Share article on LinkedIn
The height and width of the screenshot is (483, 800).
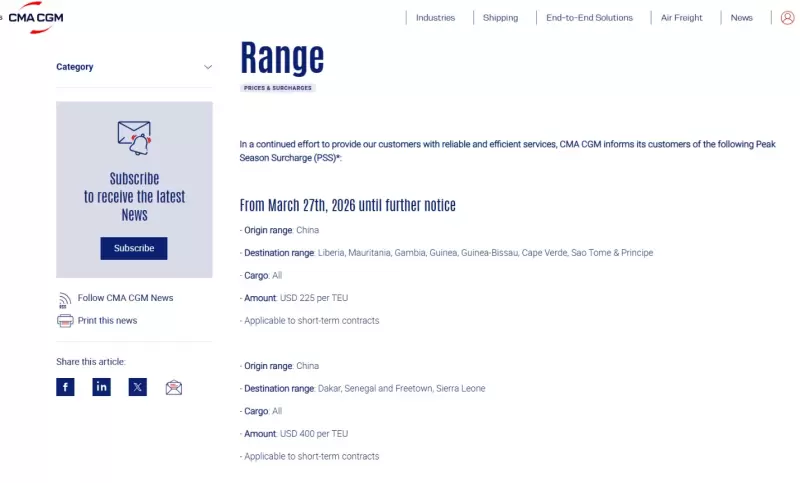(101, 387)
